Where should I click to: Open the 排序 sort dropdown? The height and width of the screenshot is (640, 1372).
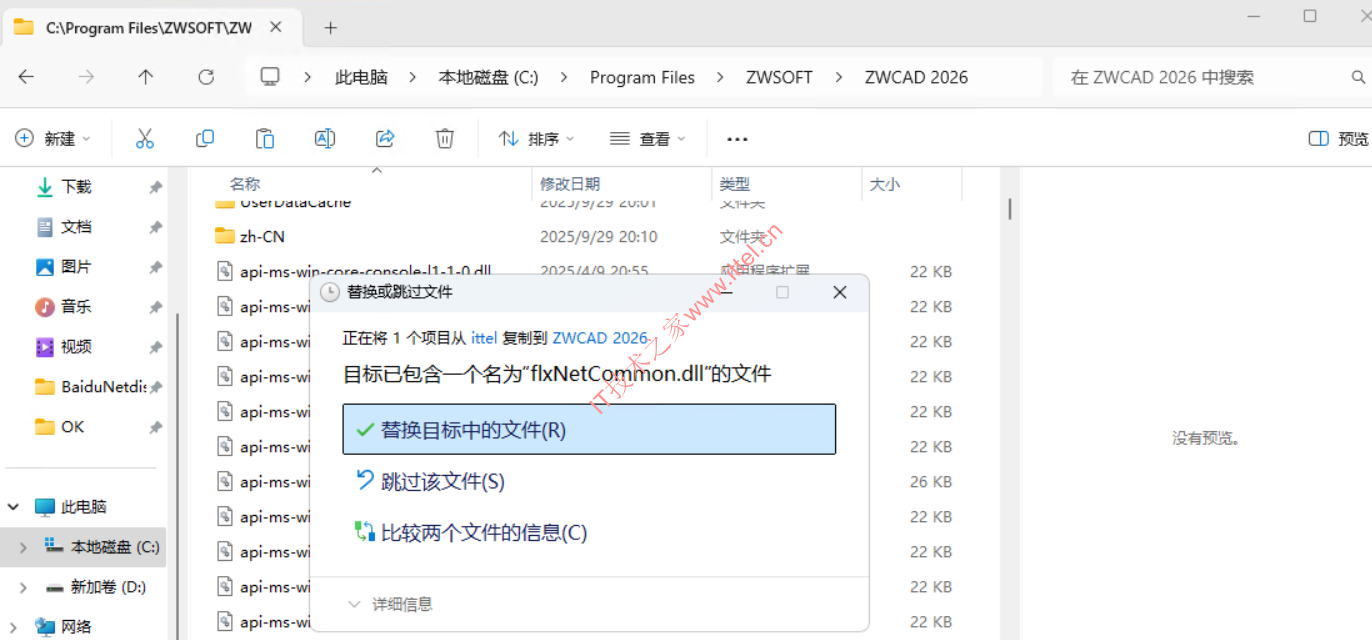[x=537, y=139]
